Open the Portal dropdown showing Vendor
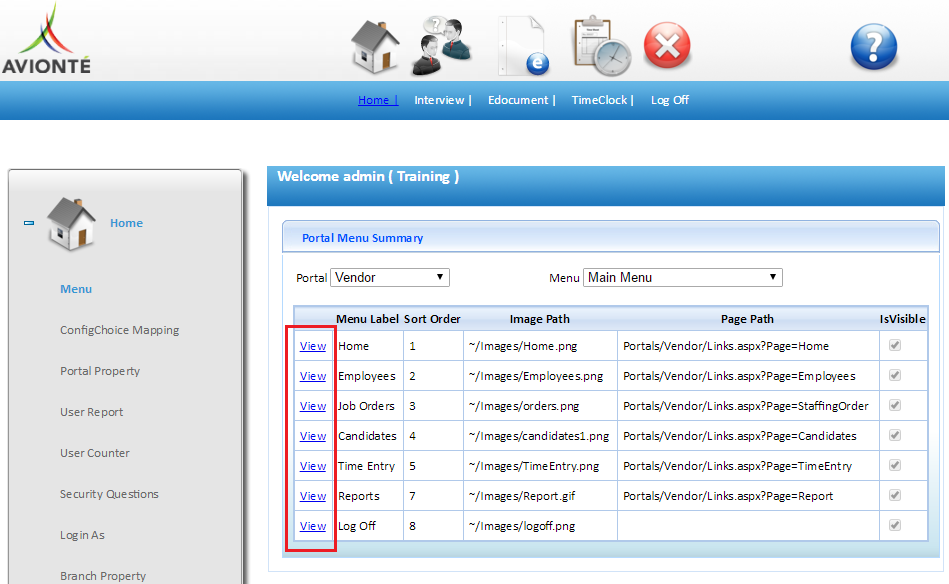 point(390,277)
